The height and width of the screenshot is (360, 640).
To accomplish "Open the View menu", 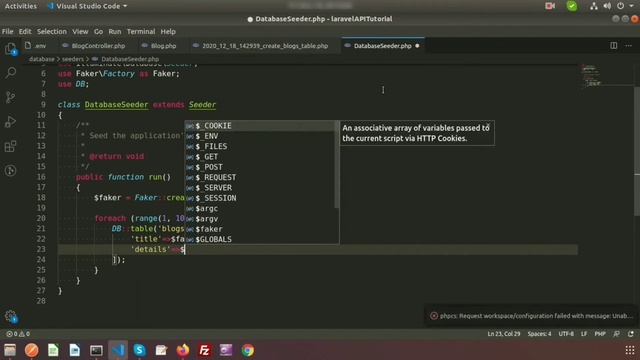I will point(80,31).
